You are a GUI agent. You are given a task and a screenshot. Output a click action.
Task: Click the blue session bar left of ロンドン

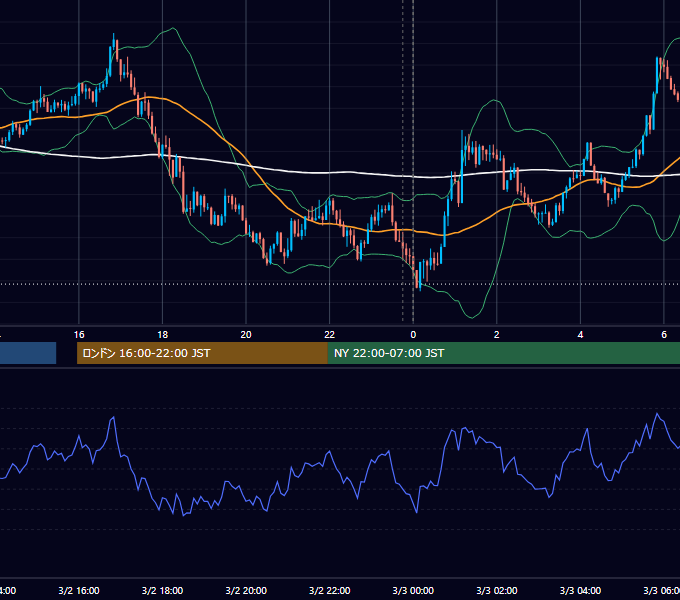[x=28, y=353]
